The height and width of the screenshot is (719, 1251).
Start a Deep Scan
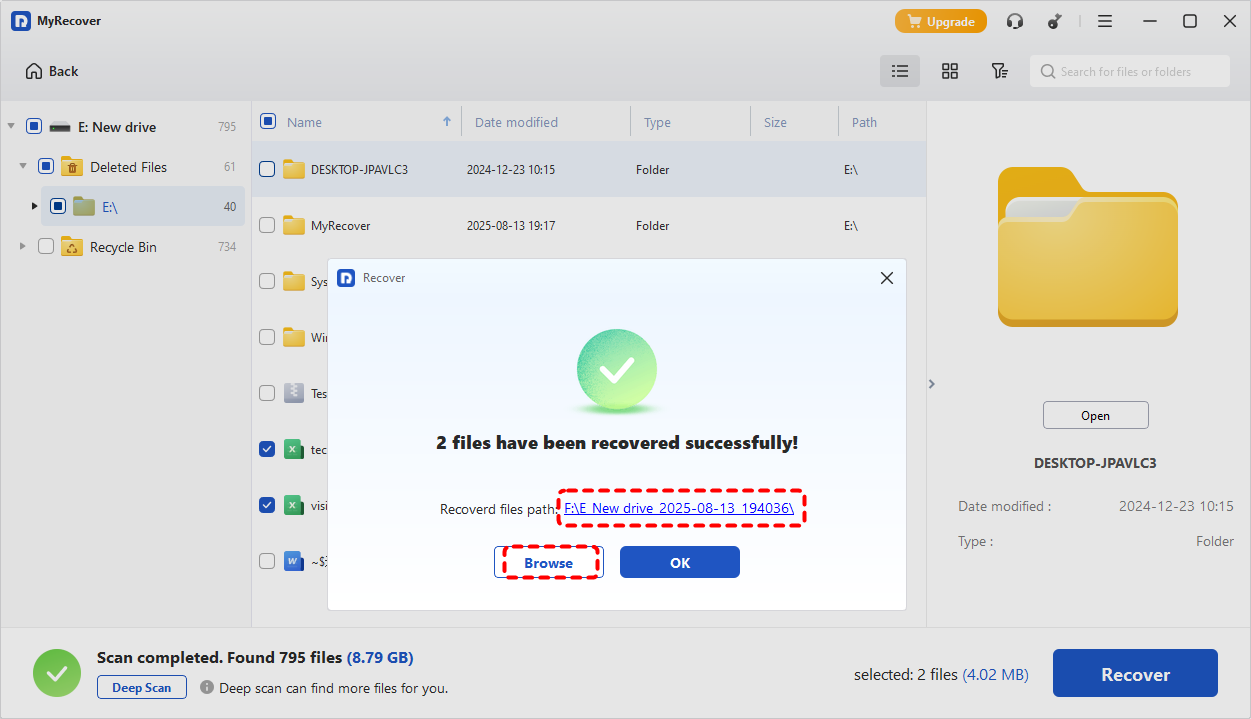tap(142, 687)
